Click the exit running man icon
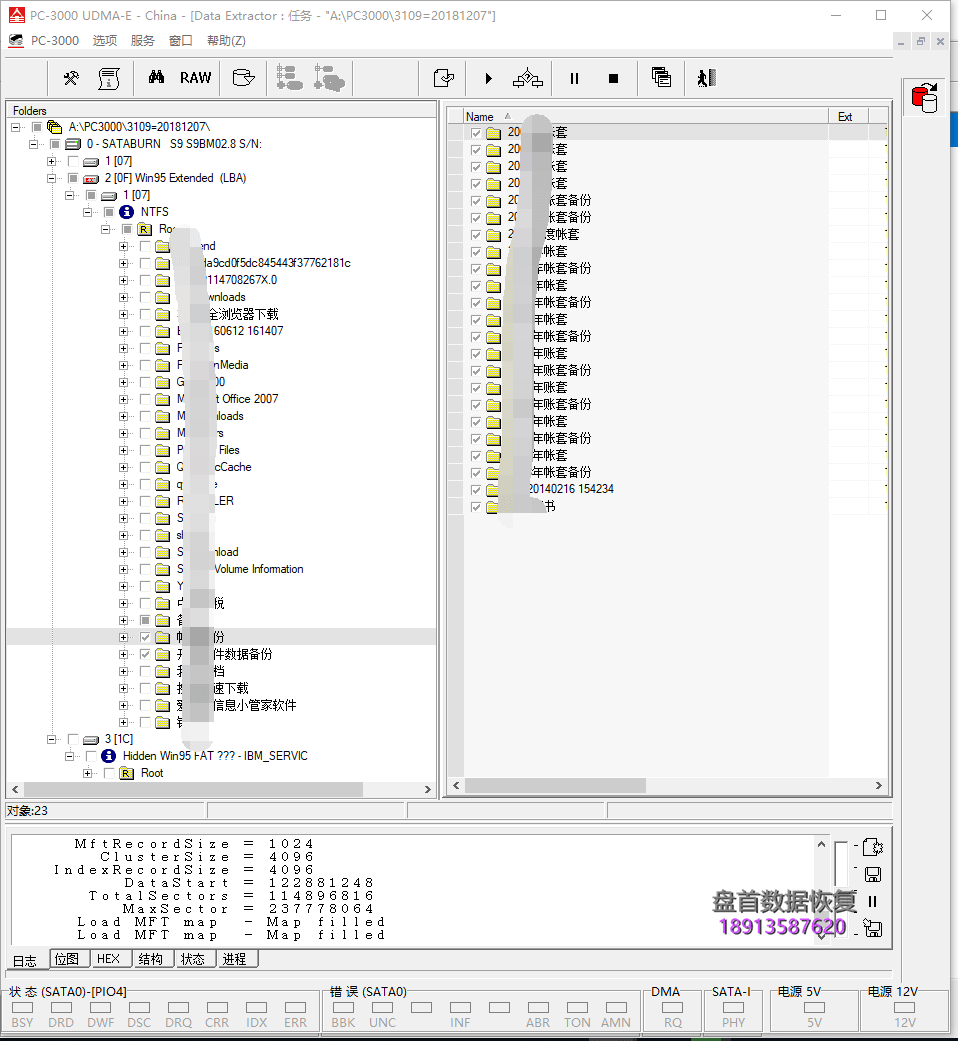Image resolution: width=958 pixels, height=1041 pixels. point(706,78)
